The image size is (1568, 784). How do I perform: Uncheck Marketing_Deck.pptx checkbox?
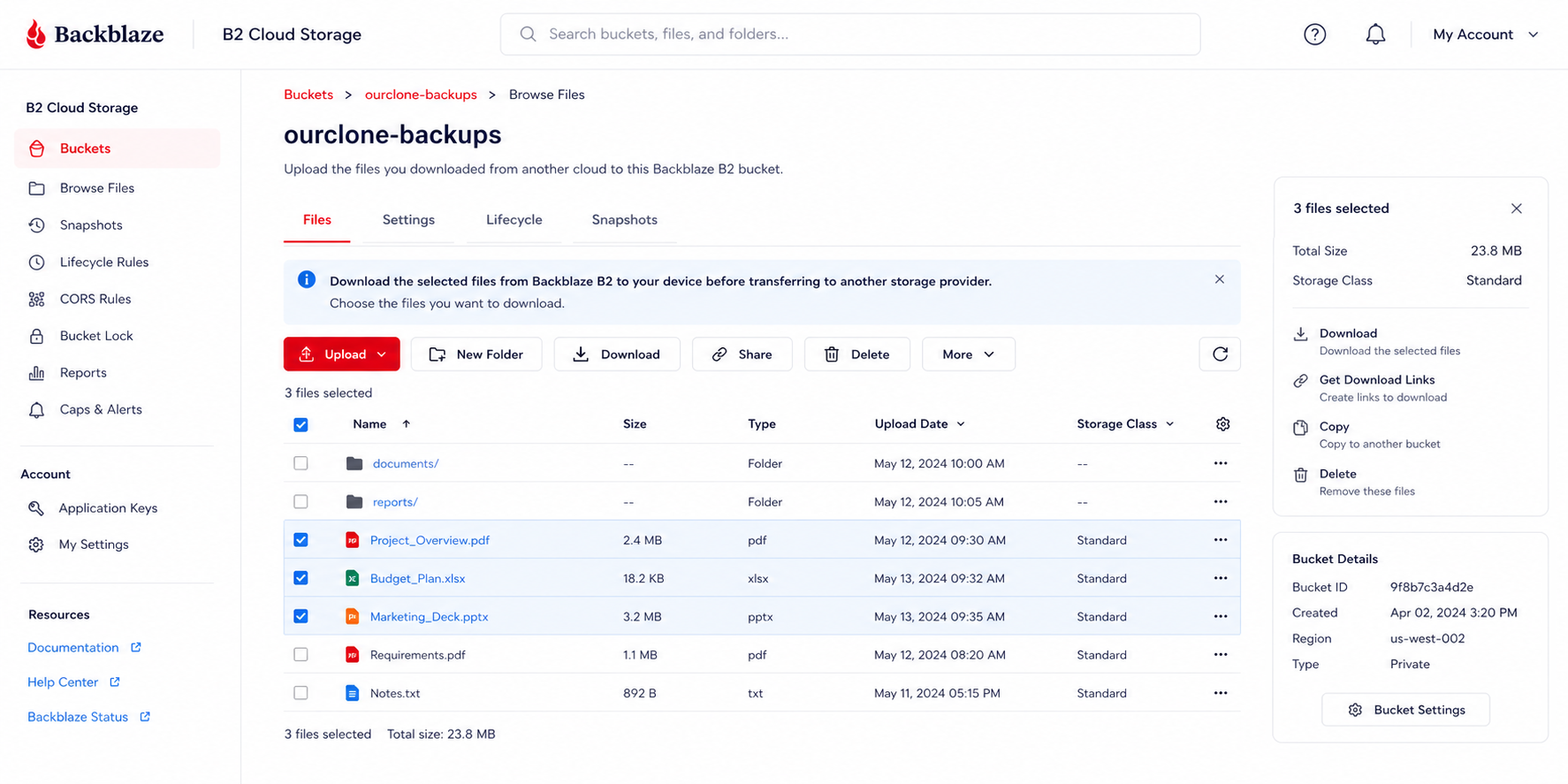(x=301, y=616)
